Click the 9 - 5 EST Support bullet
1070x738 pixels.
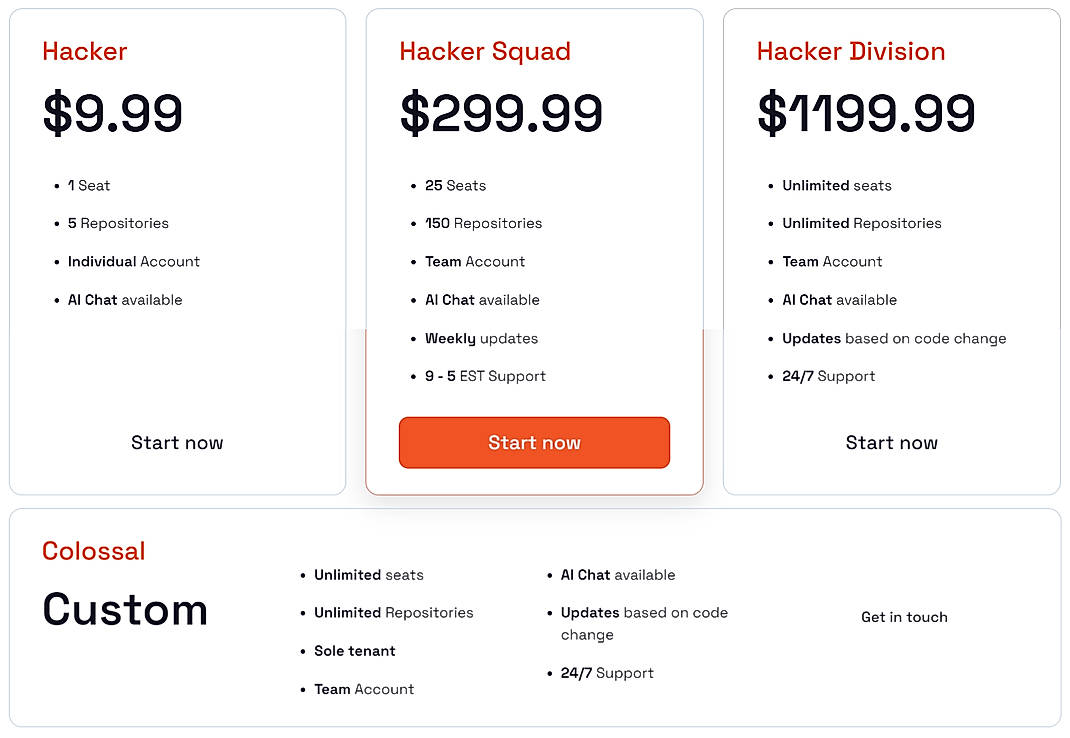pyautogui.click(x=482, y=376)
